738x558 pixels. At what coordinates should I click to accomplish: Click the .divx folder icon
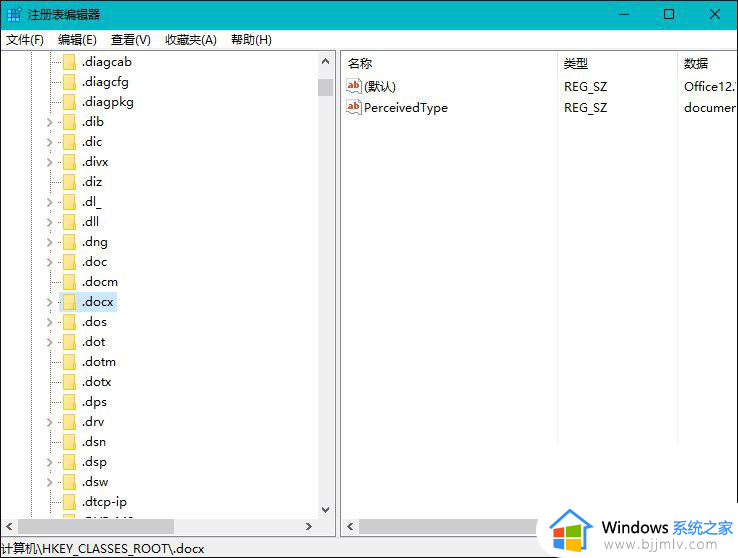(69, 162)
